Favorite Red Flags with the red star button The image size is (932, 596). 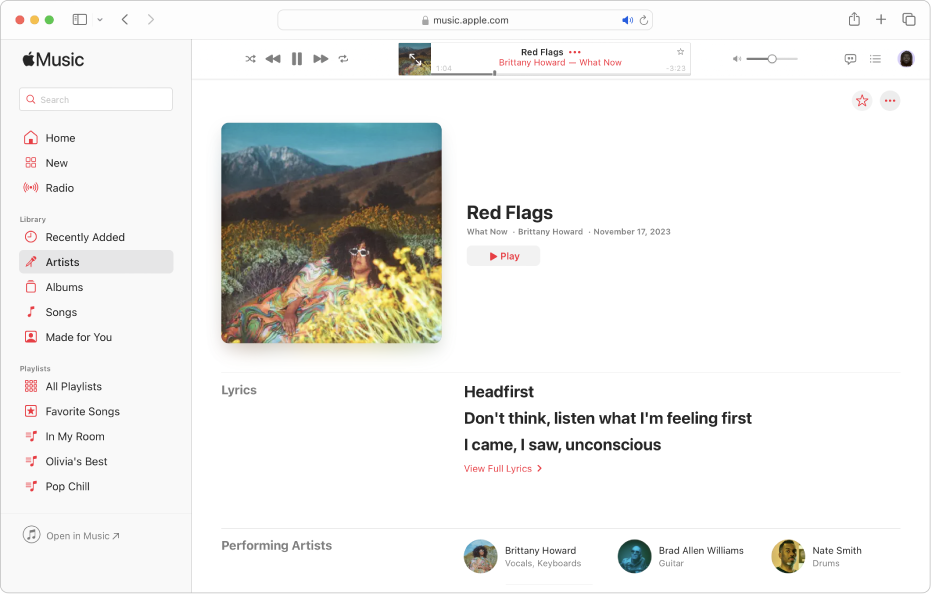click(862, 101)
